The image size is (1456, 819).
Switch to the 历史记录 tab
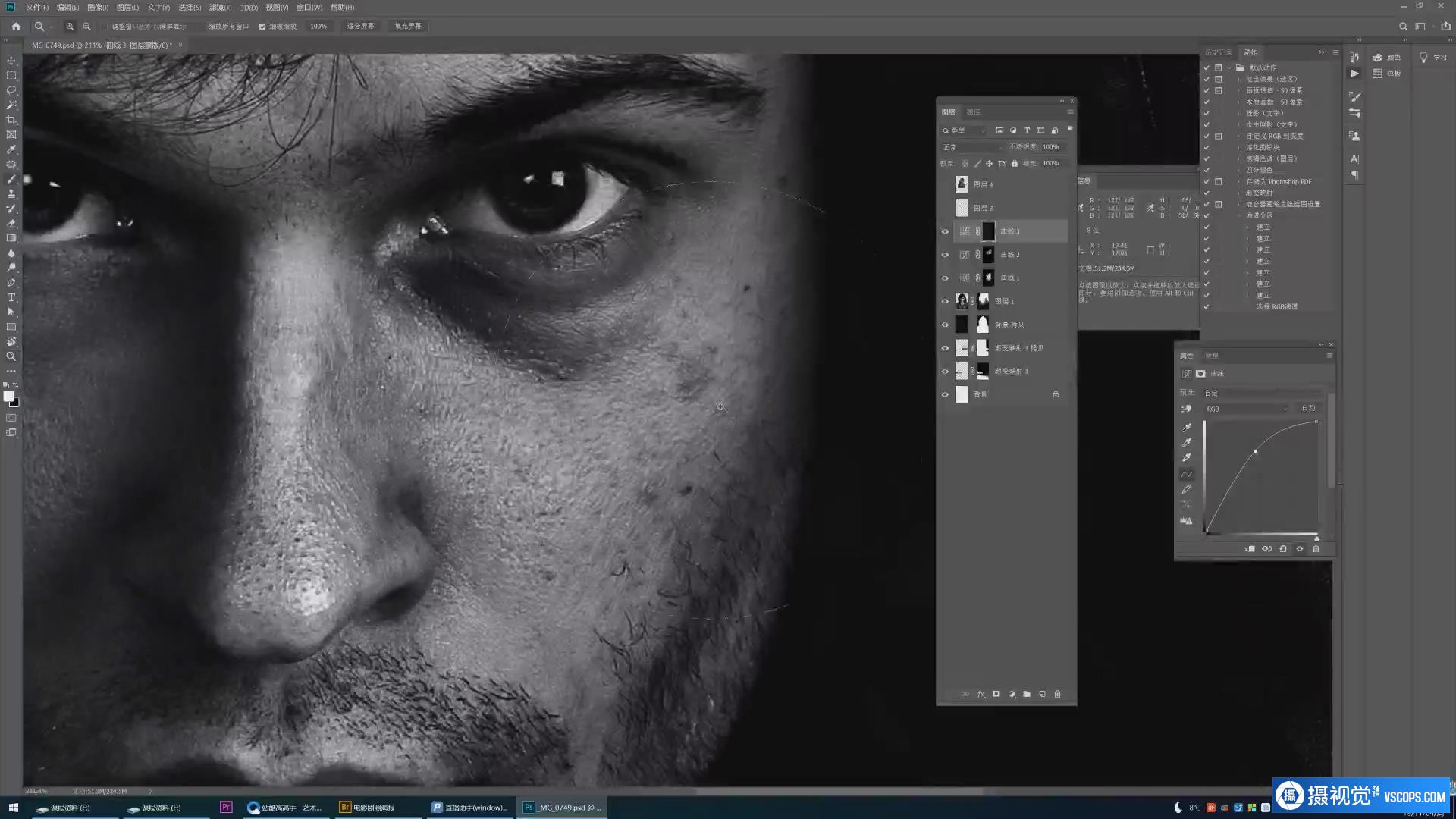pyautogui.click(x=1218, y=52)
